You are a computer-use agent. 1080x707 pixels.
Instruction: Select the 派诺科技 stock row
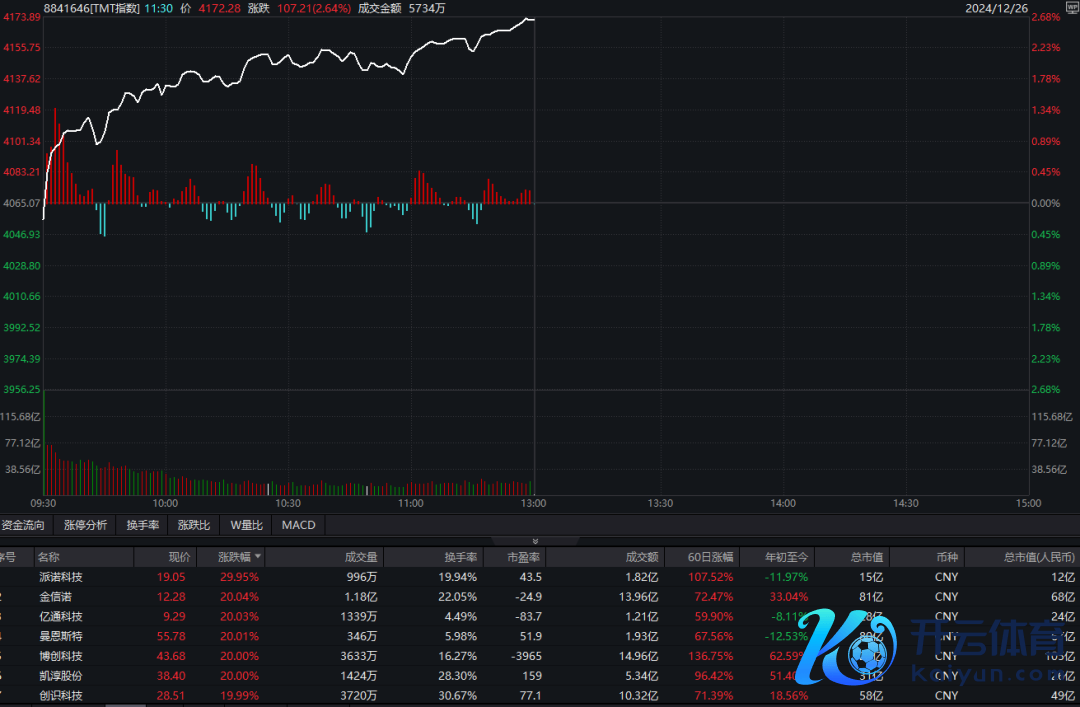pos(61,577)
